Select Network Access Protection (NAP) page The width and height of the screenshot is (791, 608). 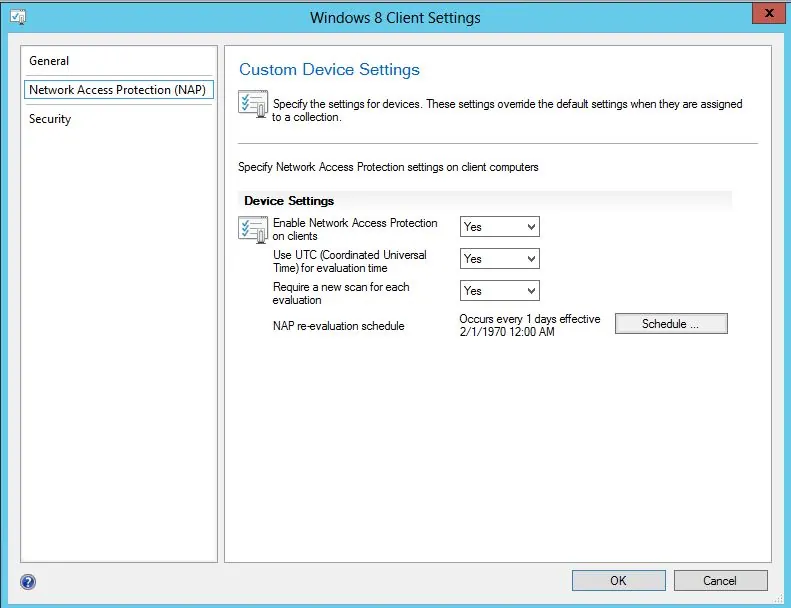[x=119, y=90]
